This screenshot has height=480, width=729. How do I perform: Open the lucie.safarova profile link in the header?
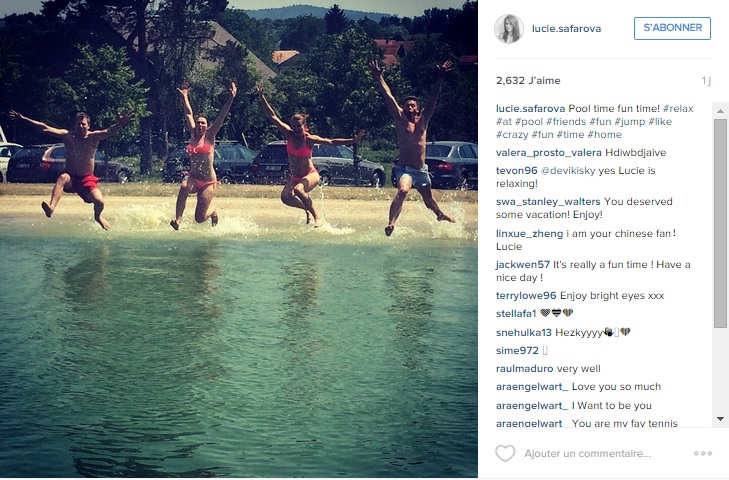point(566,29)
